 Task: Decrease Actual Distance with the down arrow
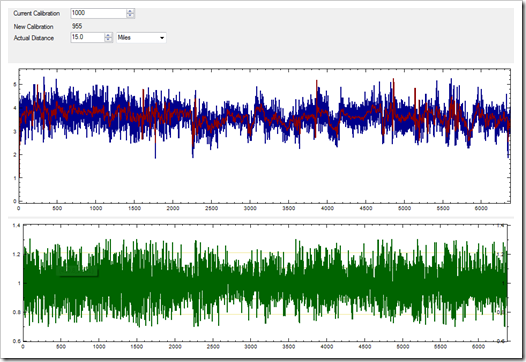pos(108,40)
